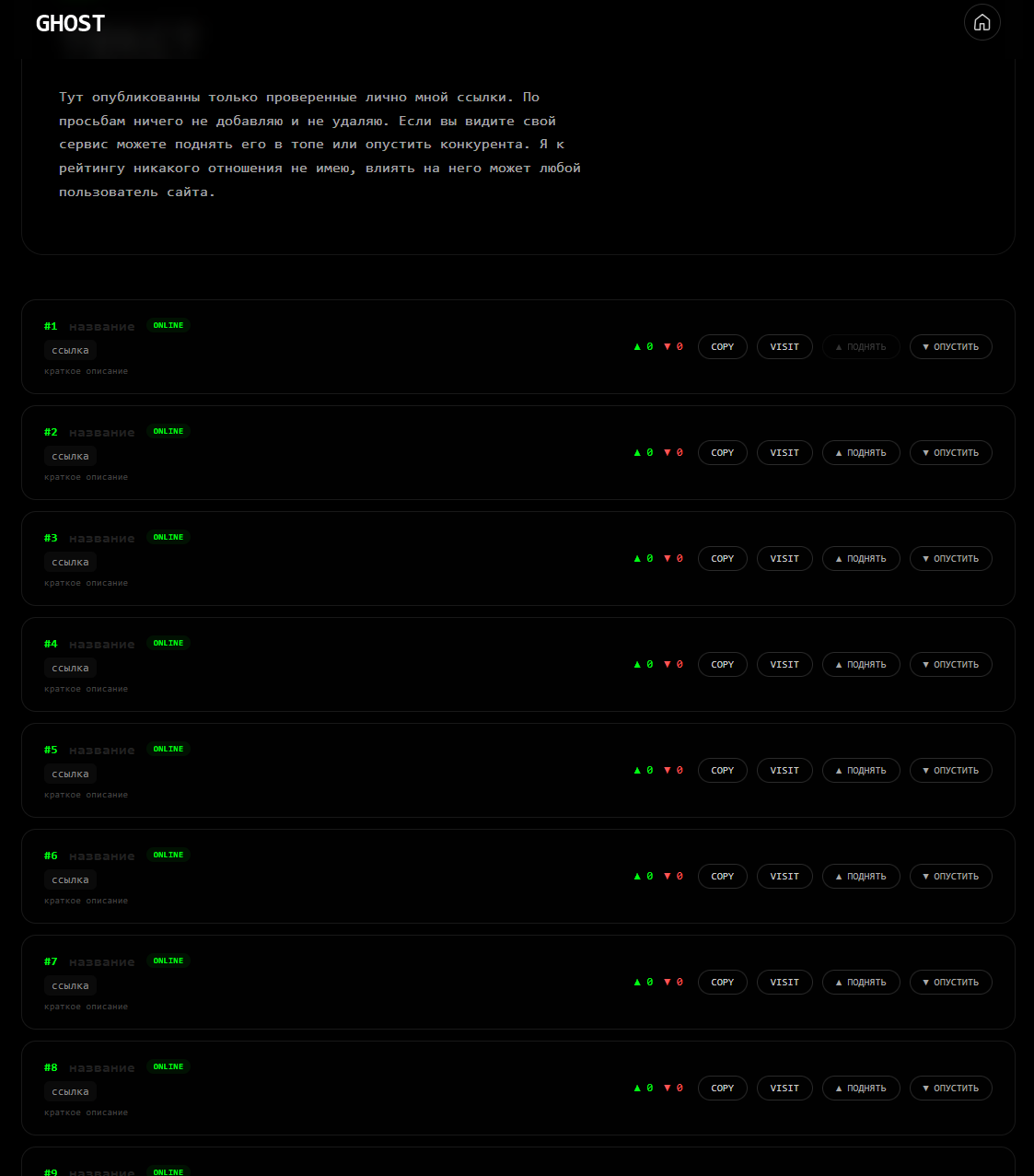The height and width of the screenshot is (1176, 1034).
Task: Copy the link of entry #7
Action: pyautogui.click(x=722, y=983)
